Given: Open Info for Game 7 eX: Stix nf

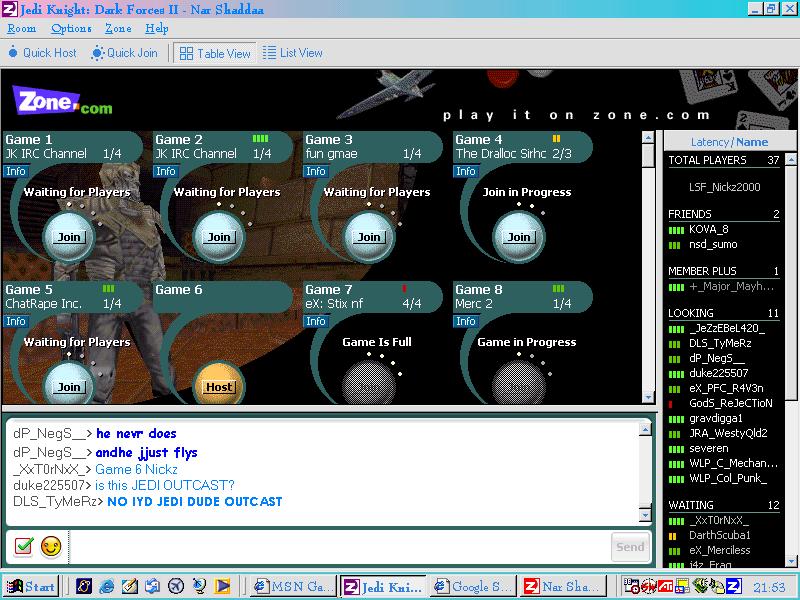Looking at the screenshot, I should (x=315, y=321).
